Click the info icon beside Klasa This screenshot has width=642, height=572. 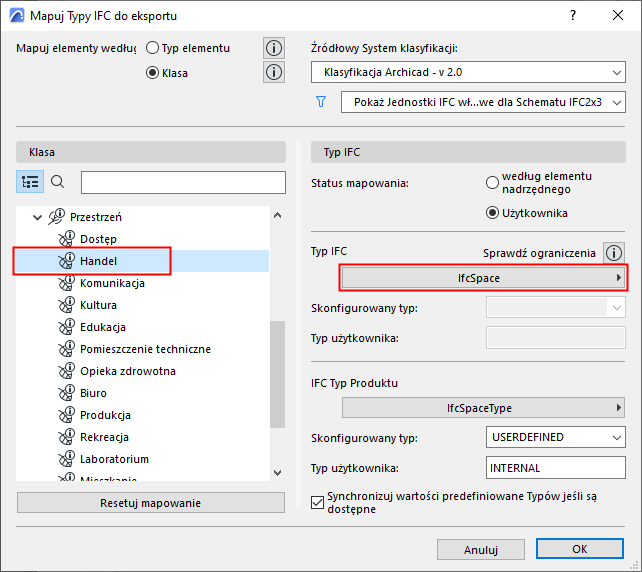(274, 72)
